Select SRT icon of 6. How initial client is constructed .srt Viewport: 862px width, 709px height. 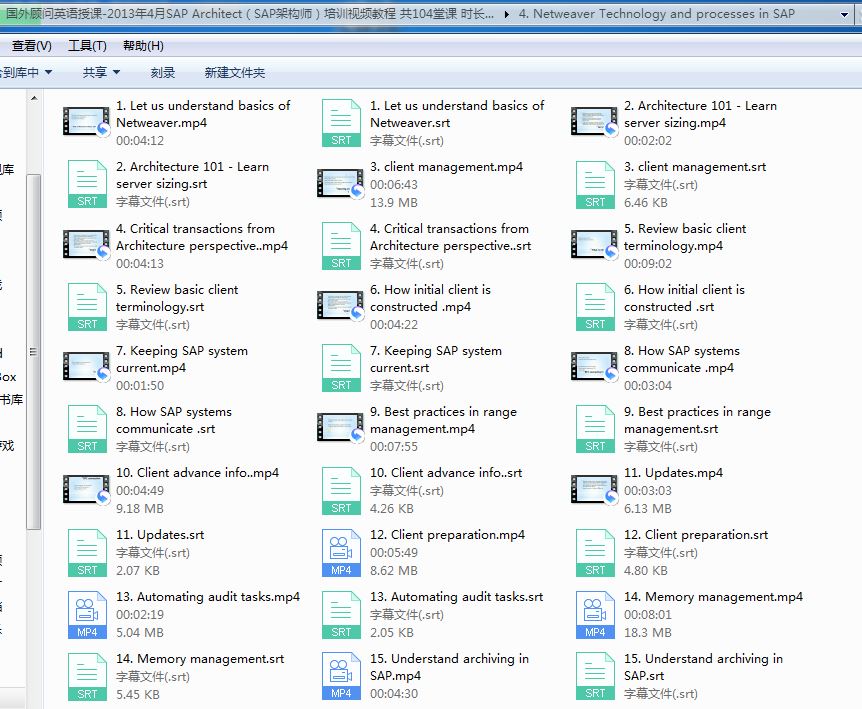pyautogui.click(x=595, y=306)
